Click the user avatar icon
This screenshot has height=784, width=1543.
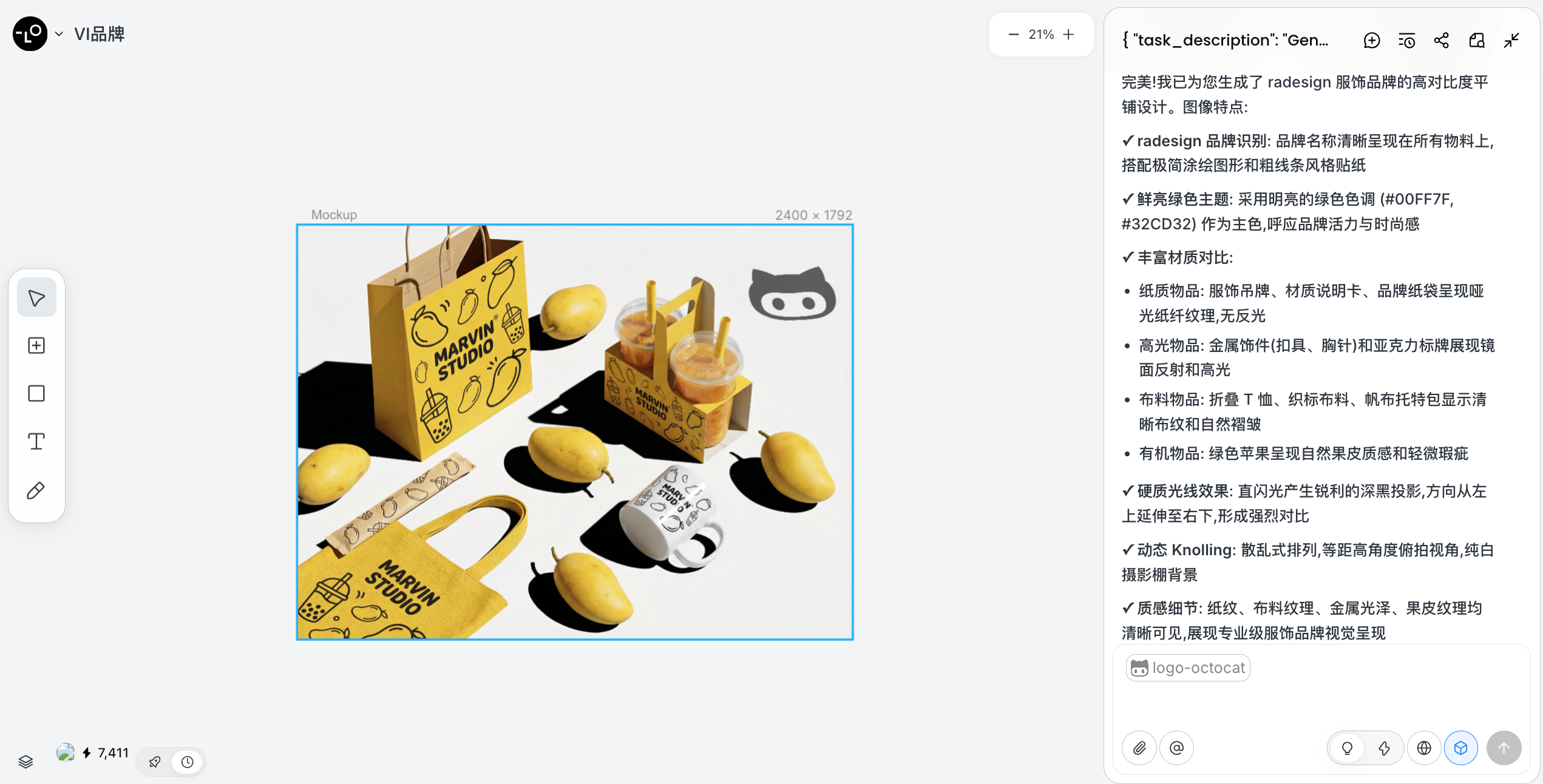pos(65,752)
